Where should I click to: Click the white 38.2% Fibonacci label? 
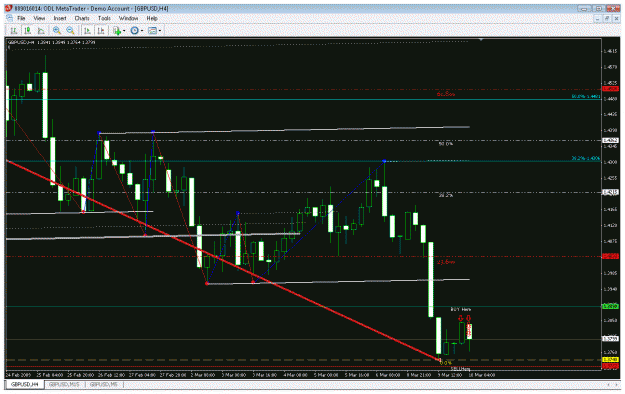coord(446,195)
